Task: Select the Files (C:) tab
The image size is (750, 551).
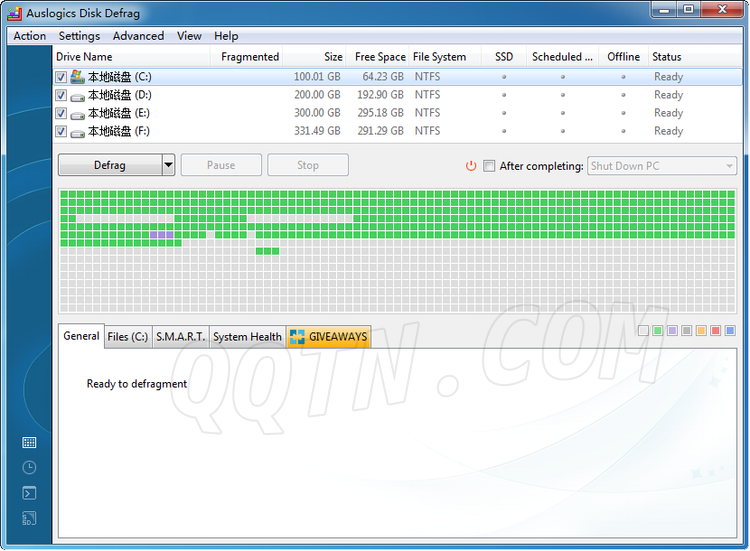Action: [127, 337]
